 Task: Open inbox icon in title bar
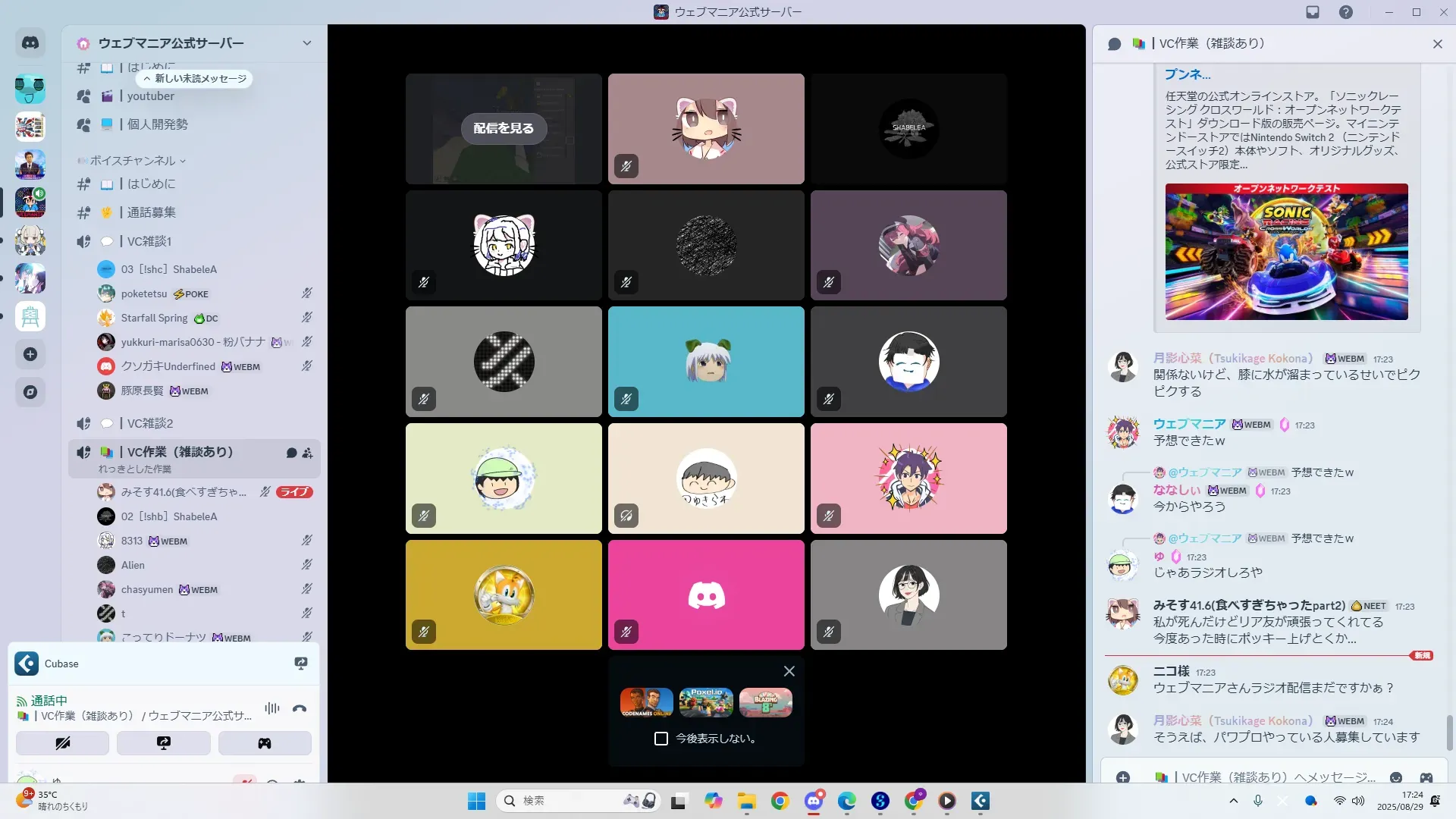pyautogui.click(x=1313, y=12)
